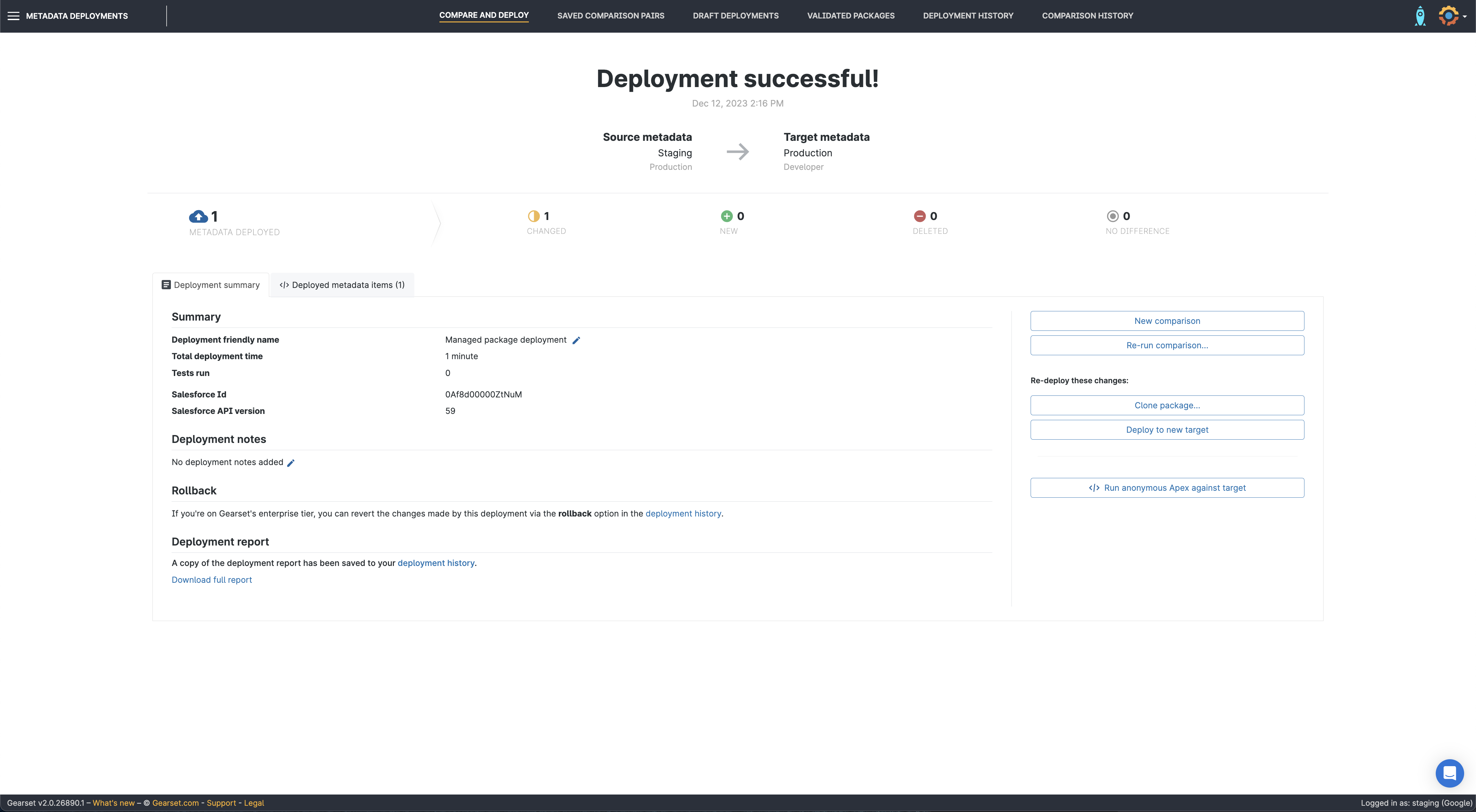Click the changed items half-circle icon
Image resolution: width=1476 pixels, height=812 pixels.
[533, 216]
